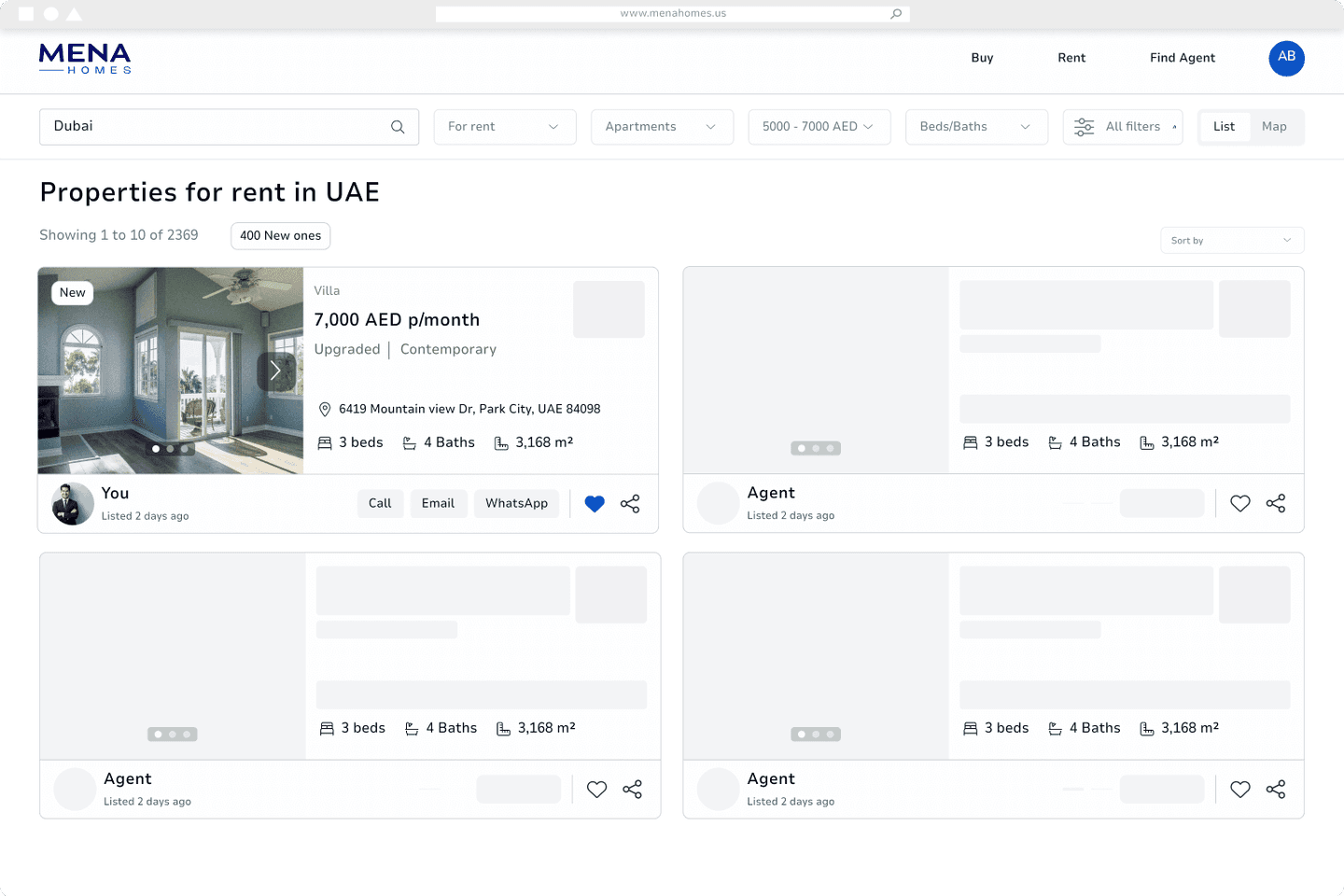
Task: Open the AB profile avatar
Action: click(x=1286, y=58)
